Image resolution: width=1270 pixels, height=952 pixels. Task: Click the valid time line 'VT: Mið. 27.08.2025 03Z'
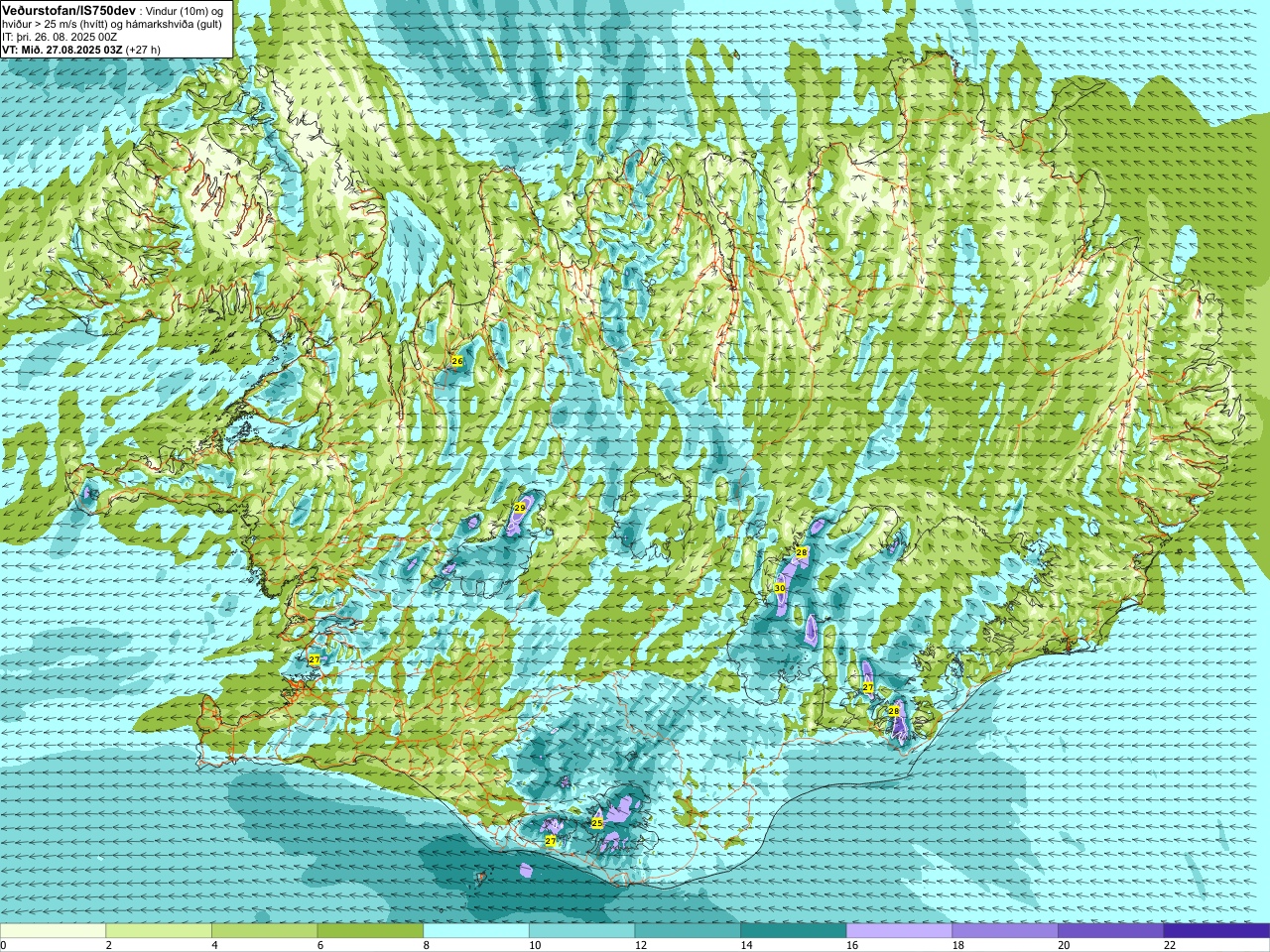[x=63, y=50]
